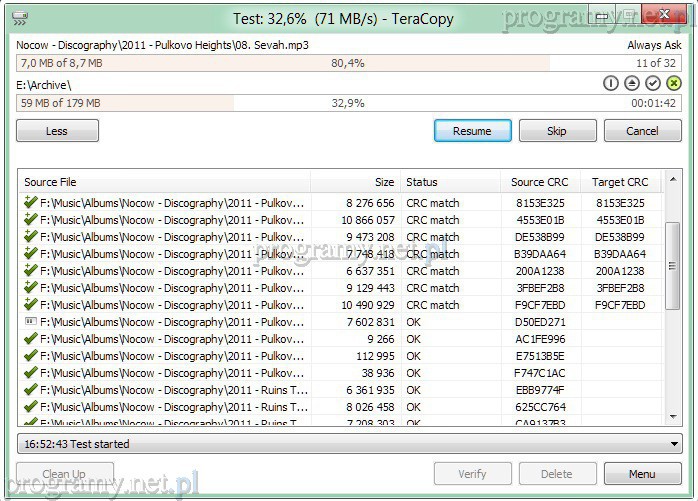
Task: Click the verified checkmark icon for 8 276 656 row
Action: (29, 203)
